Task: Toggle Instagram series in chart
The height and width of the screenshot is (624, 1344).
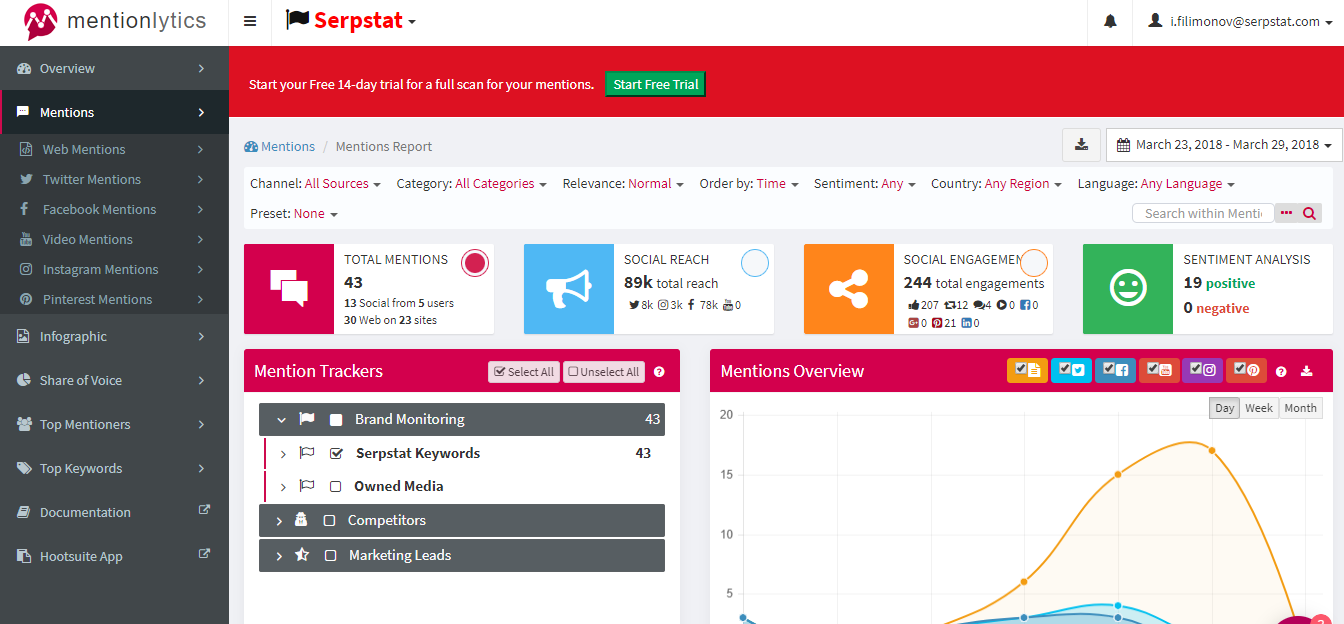Action: pyautogui.click(x=1202, y=370)
